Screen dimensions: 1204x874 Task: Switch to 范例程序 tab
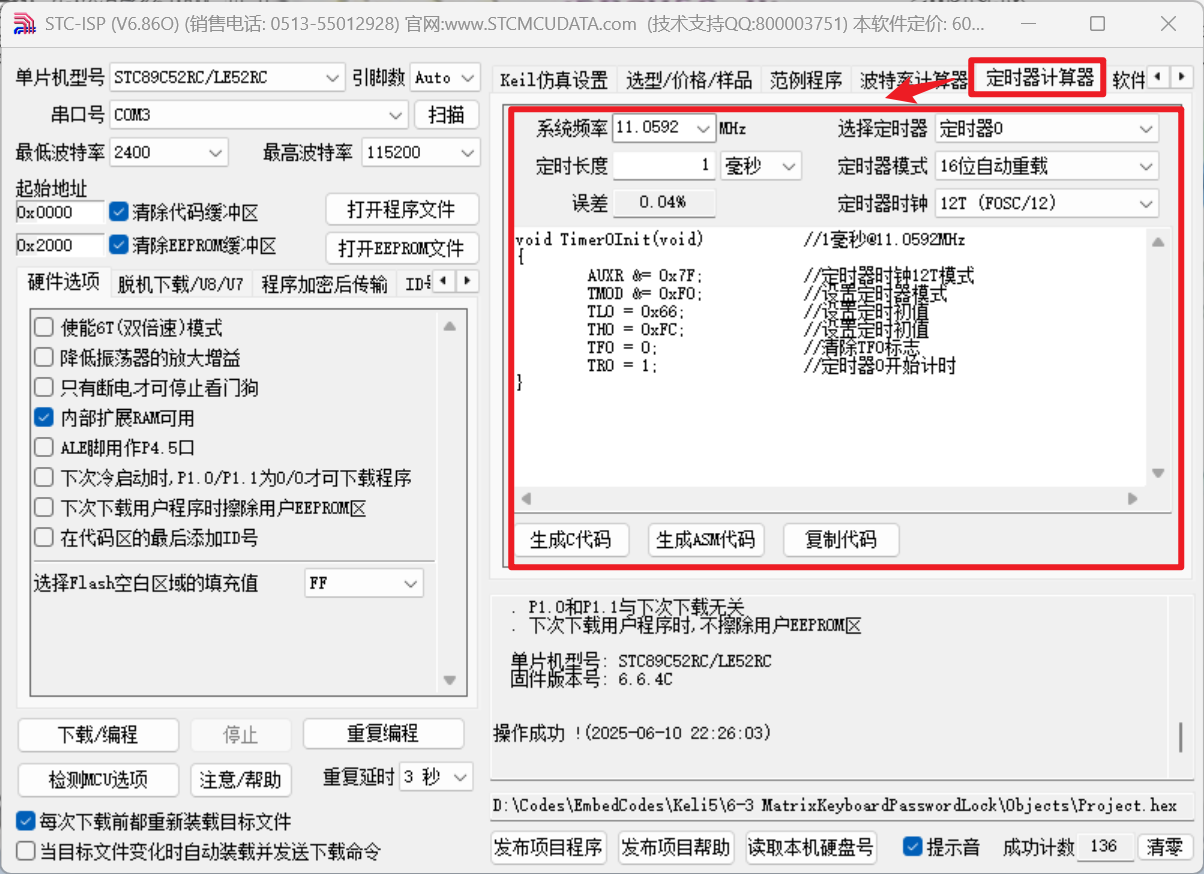806,80
